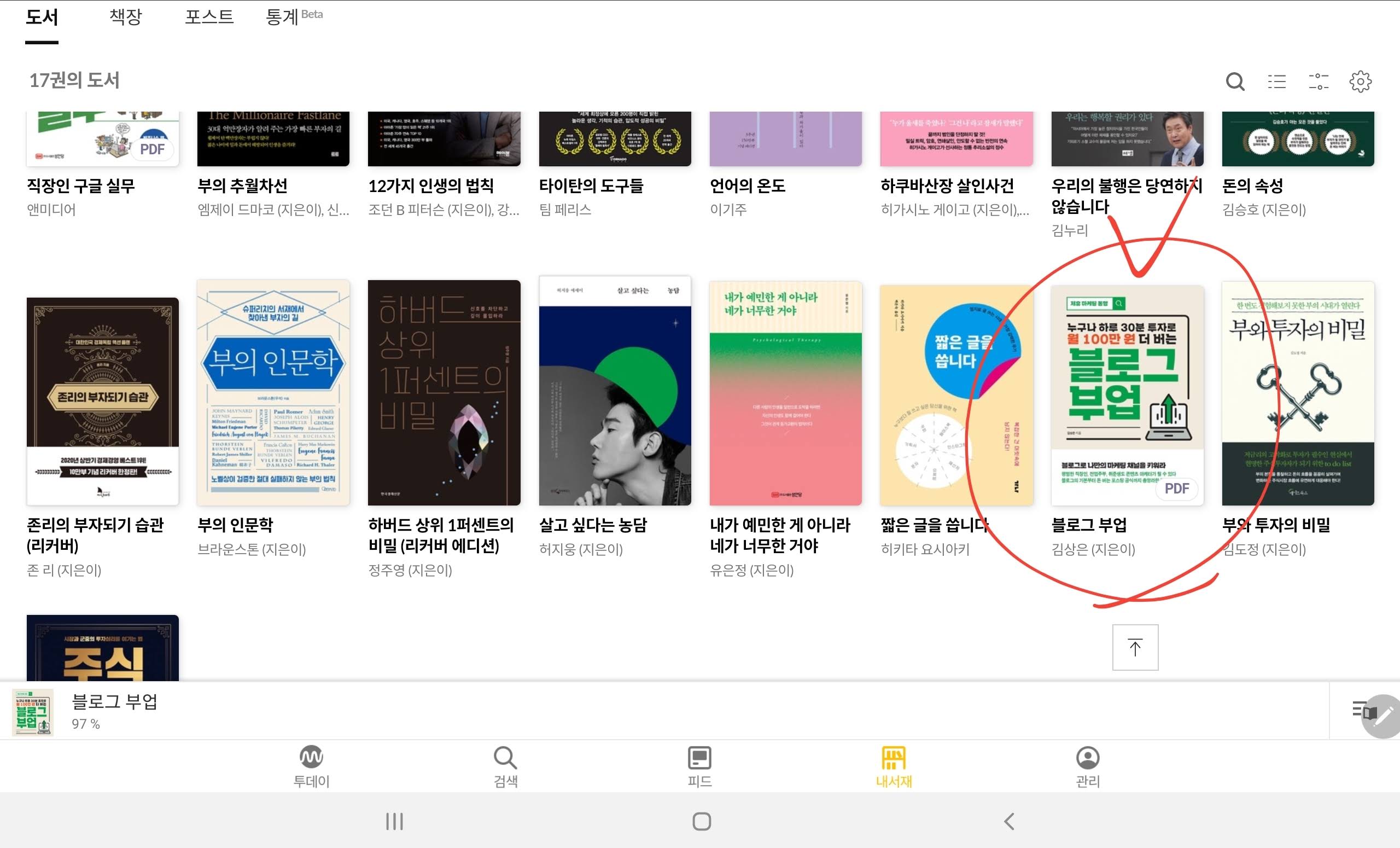Click the 17권의 도서 count label
Image resolution: width=1400 pixels, height=848 pixels.
74,80
